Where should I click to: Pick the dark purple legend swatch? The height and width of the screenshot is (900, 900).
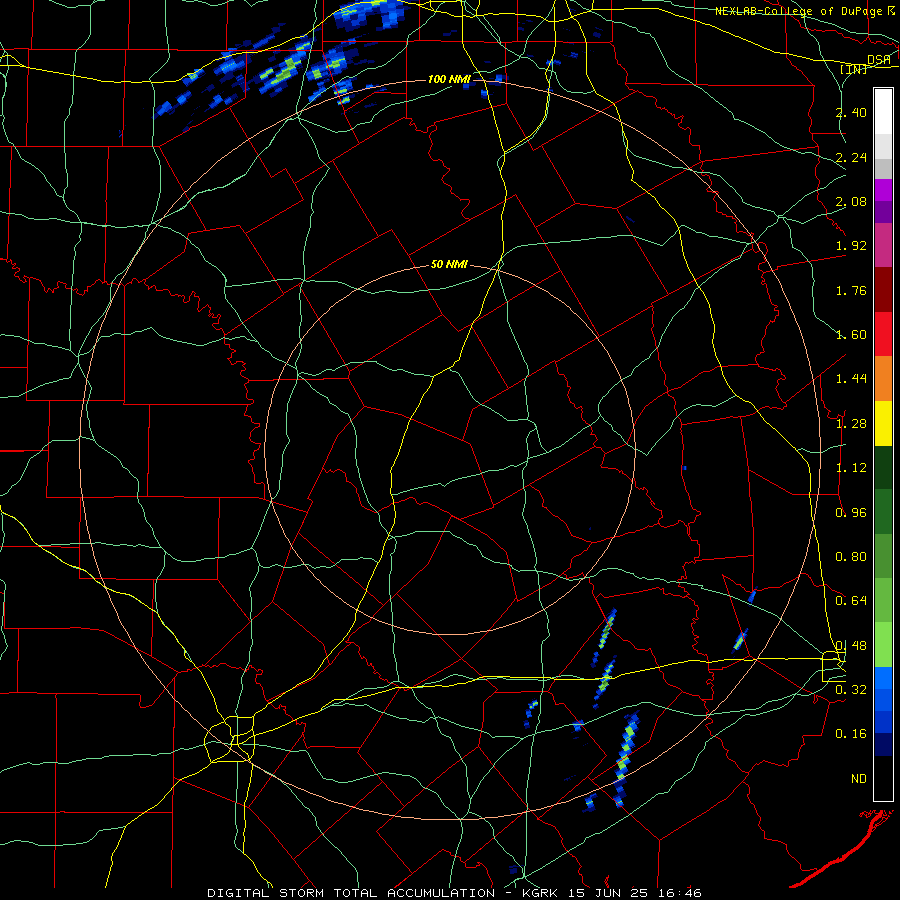click(x=883, y=212)
